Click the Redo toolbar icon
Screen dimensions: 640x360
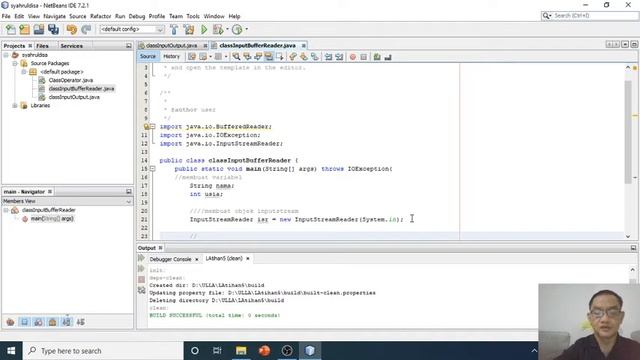point(86,29)
